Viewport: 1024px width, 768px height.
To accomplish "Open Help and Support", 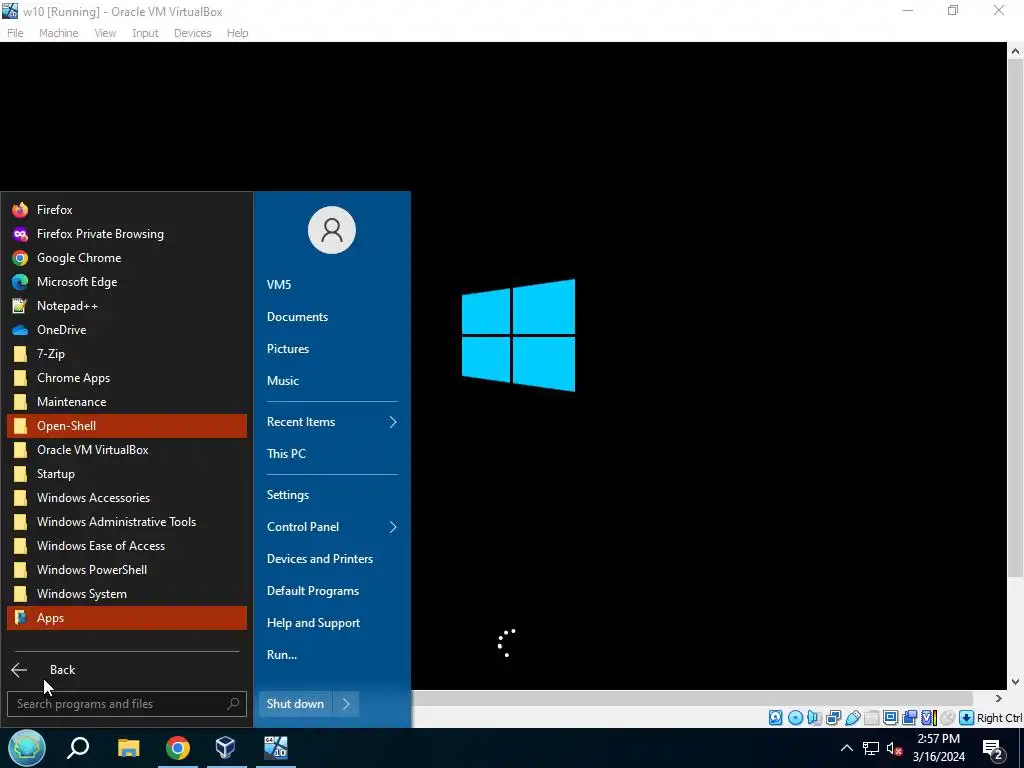I will pyautogui.click(x=332, y=623).
